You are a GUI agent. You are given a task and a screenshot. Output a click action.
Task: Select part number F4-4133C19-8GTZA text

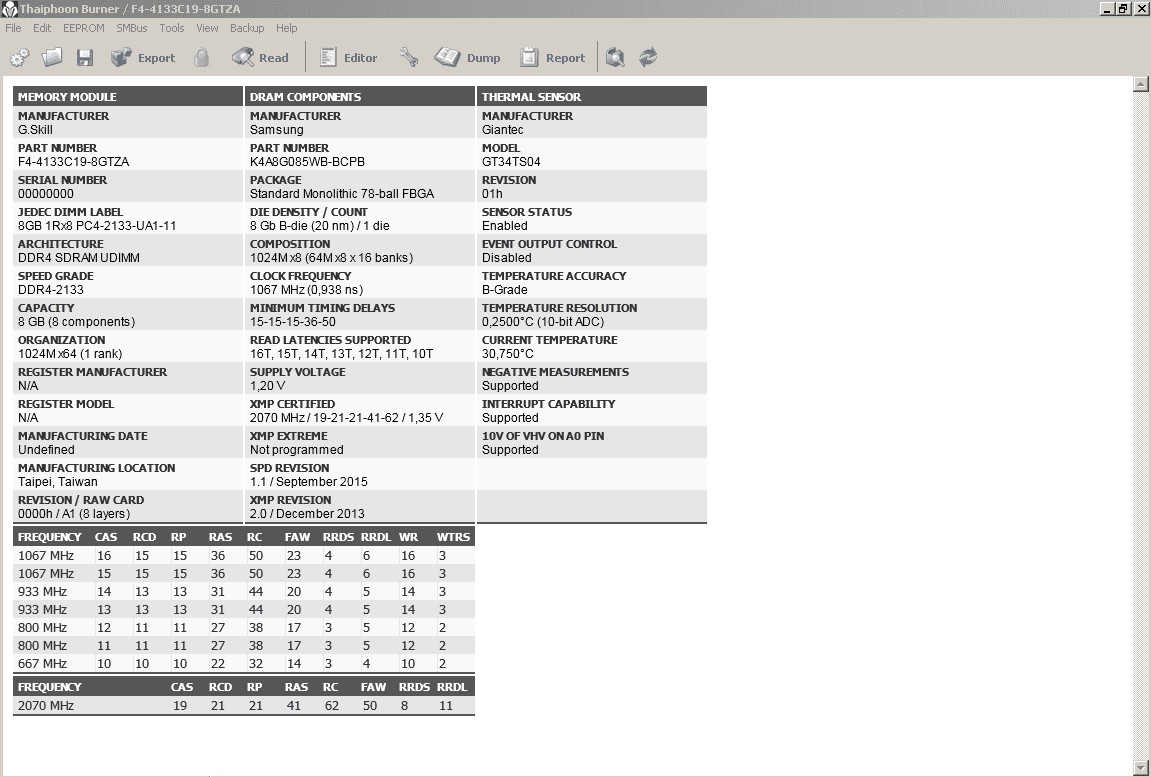[x=73, y=161]
